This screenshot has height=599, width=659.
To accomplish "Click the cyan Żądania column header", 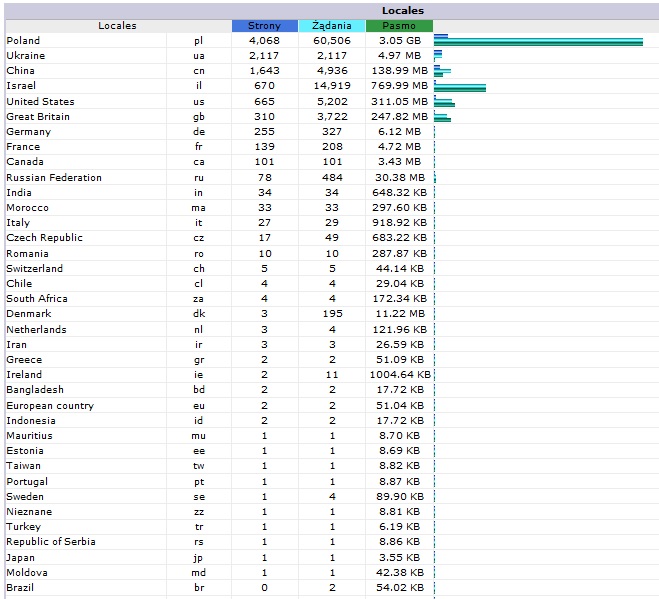I will click(x=331, y=25).
